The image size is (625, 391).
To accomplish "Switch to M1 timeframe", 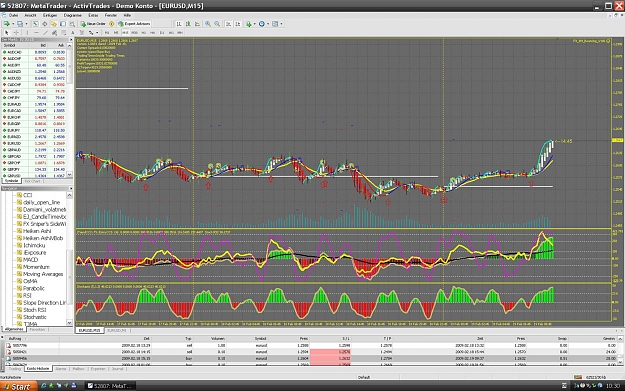I will (x=107, y=32).
